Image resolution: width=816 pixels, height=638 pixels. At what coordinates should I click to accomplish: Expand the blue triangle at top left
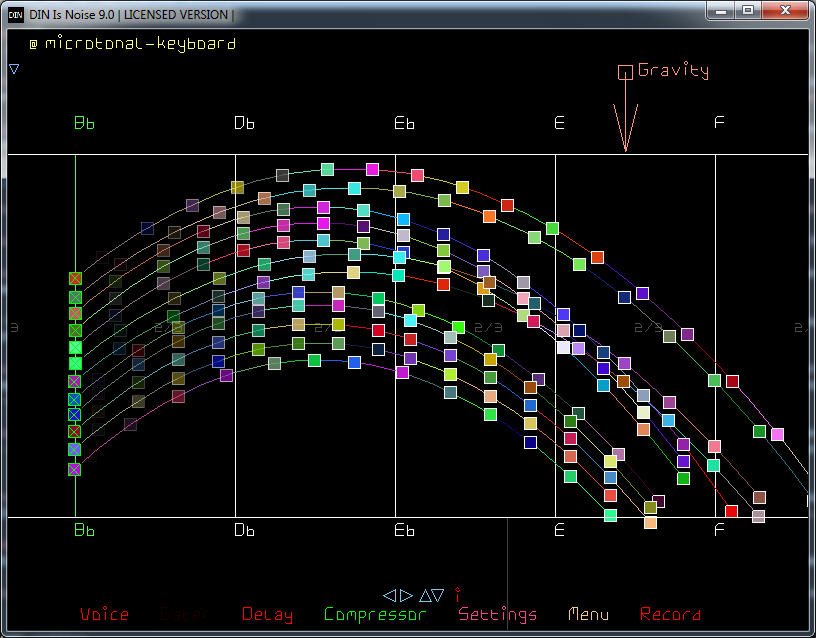tap(14, 69)
